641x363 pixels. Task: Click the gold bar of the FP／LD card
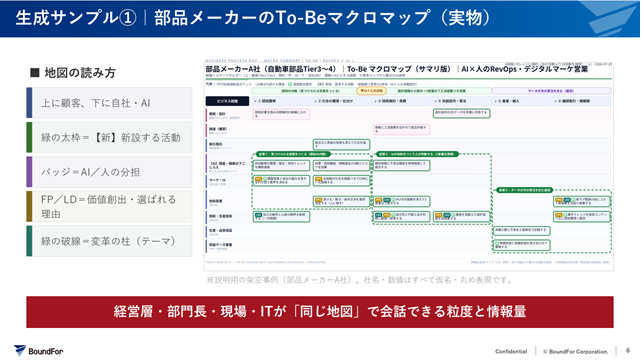coord(29,206)
